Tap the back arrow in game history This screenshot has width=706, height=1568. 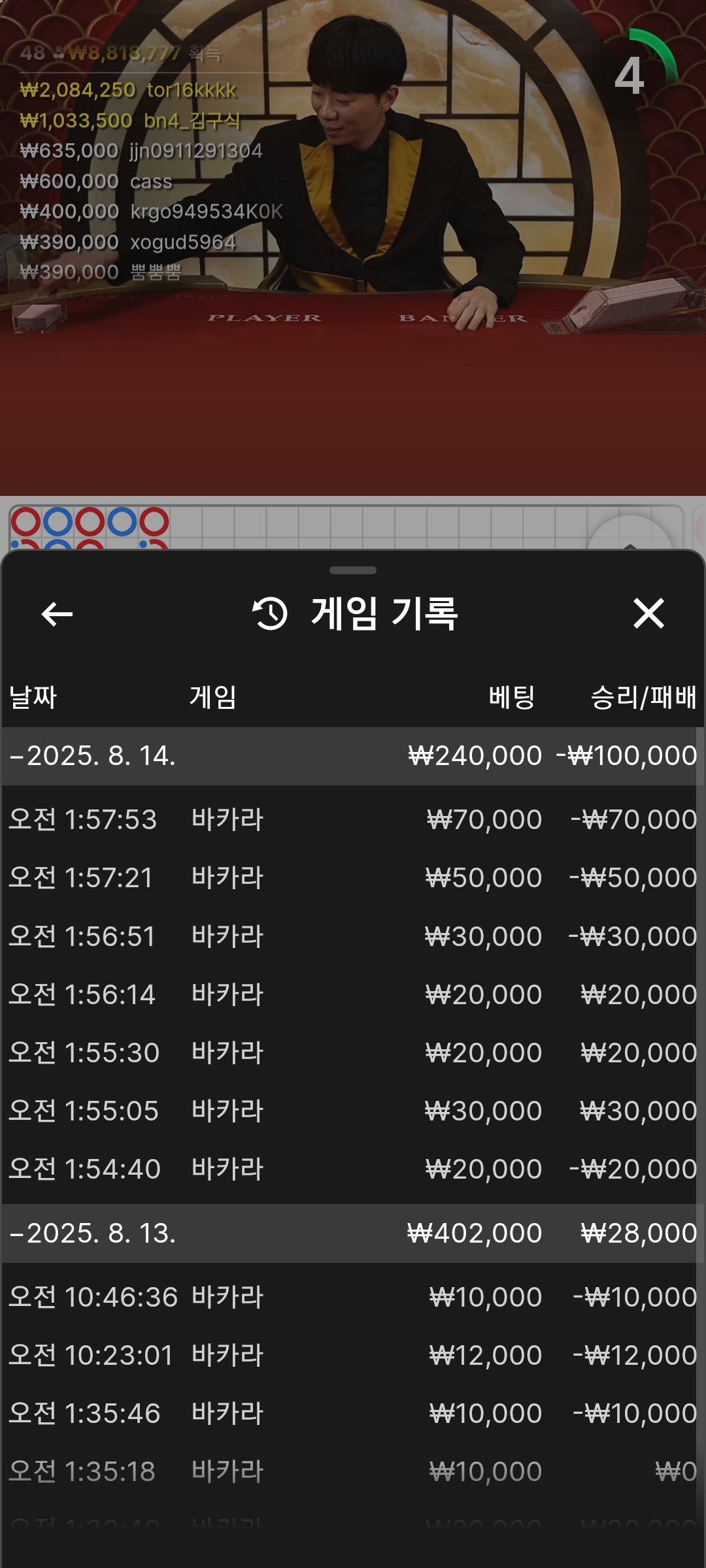[57, 614]
